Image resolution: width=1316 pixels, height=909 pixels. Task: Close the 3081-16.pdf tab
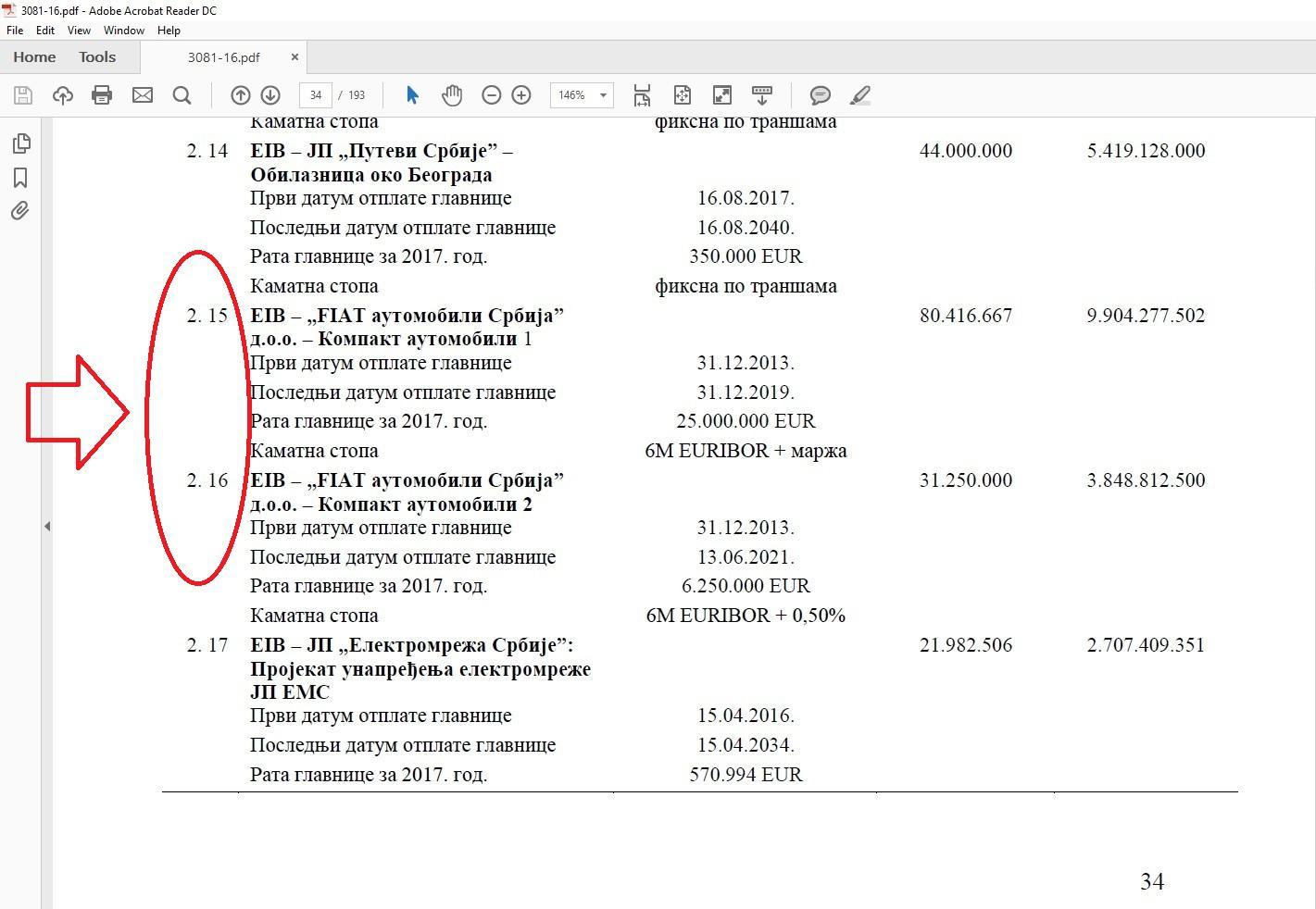[x=295, y=57]
